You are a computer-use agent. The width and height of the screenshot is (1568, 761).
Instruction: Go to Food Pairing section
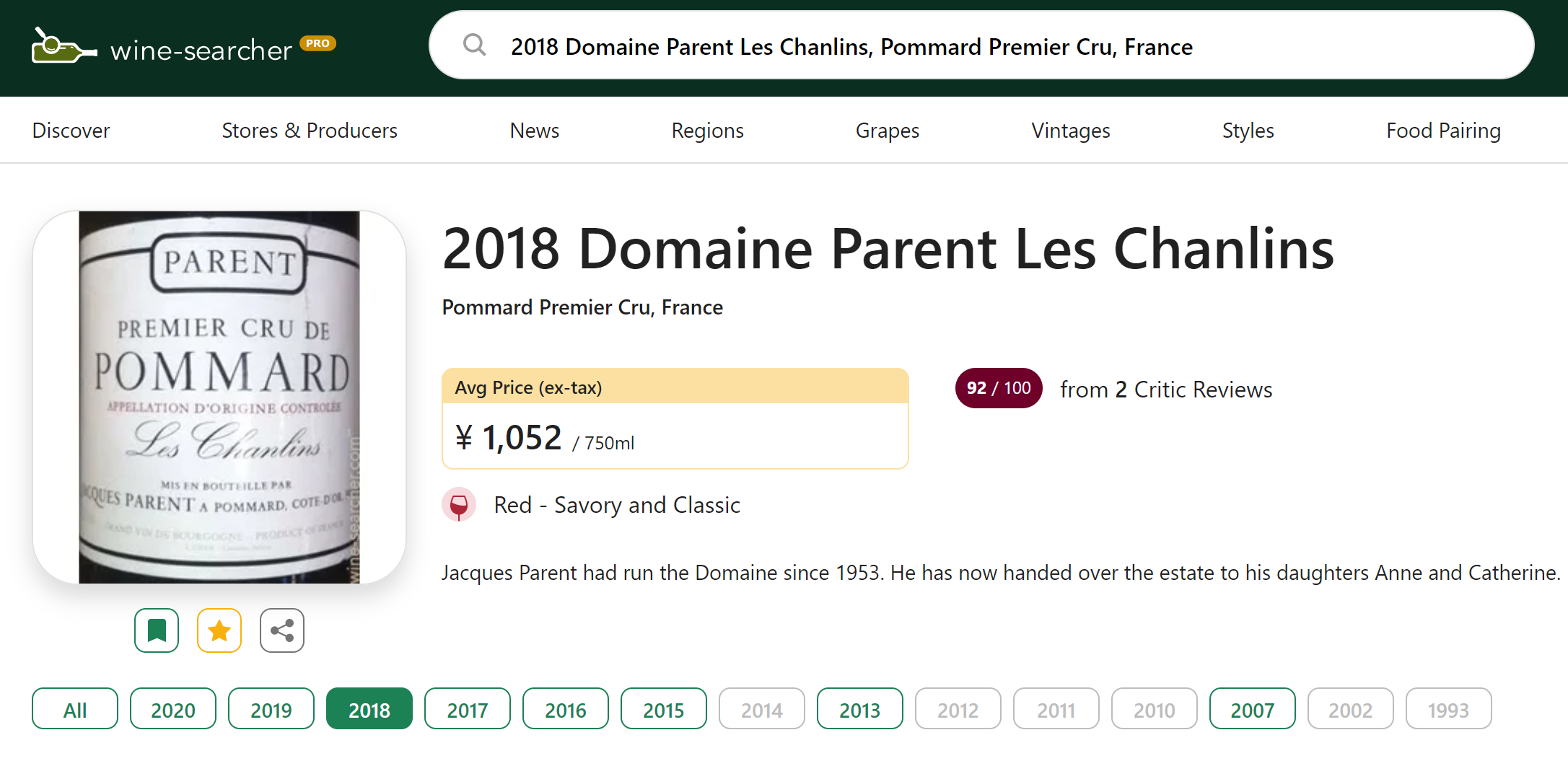coord(1443,131)
